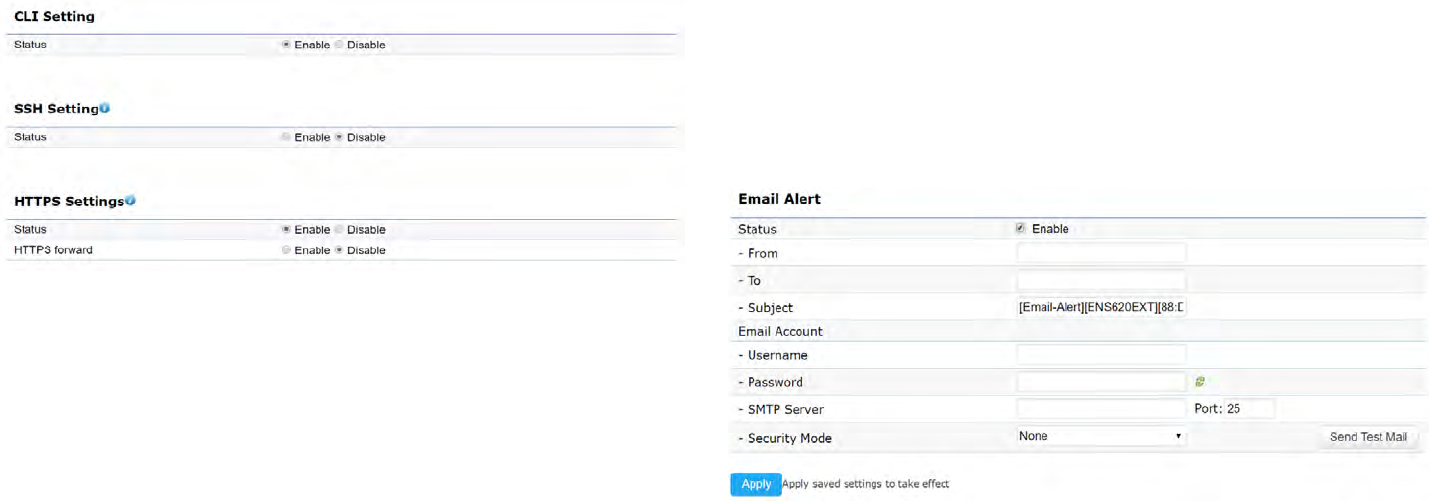Click the Email Alert heading text
Screen dimensions: 1429x501
click(x=779, y=199)
